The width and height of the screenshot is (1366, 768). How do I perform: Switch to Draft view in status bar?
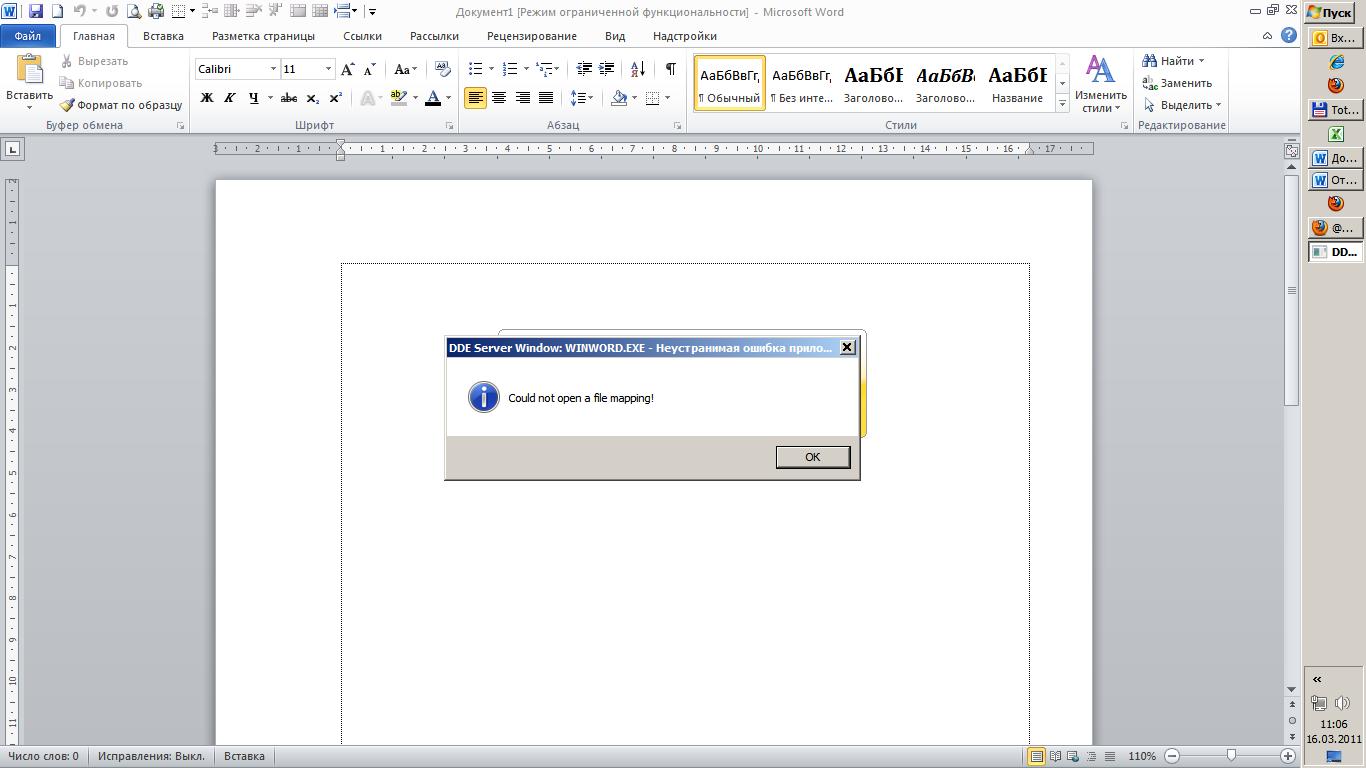tap(1109, 756)
